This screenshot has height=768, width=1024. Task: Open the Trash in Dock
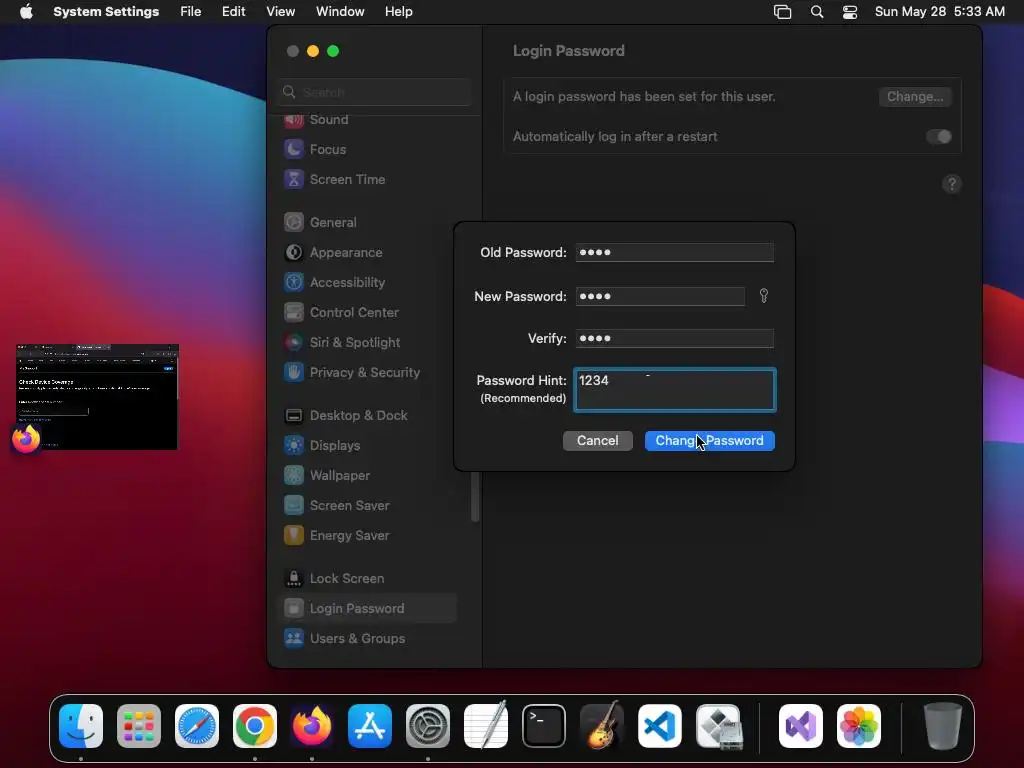point(943,726)
